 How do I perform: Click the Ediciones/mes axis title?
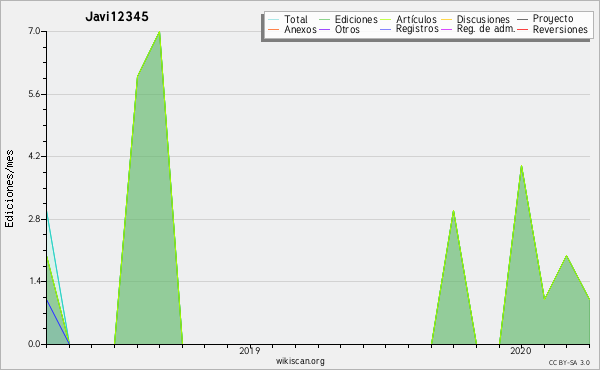pyautogui.click(x=10, y=189)
